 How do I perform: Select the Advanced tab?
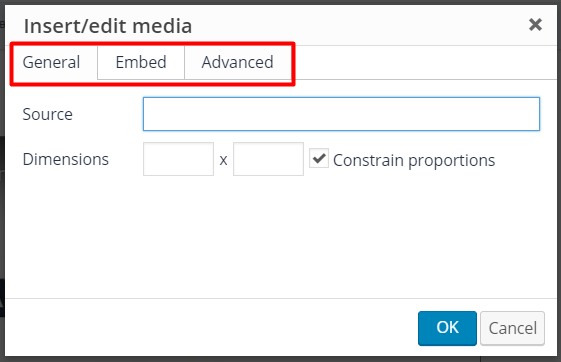pyautogui.click(x=238, y=62)
